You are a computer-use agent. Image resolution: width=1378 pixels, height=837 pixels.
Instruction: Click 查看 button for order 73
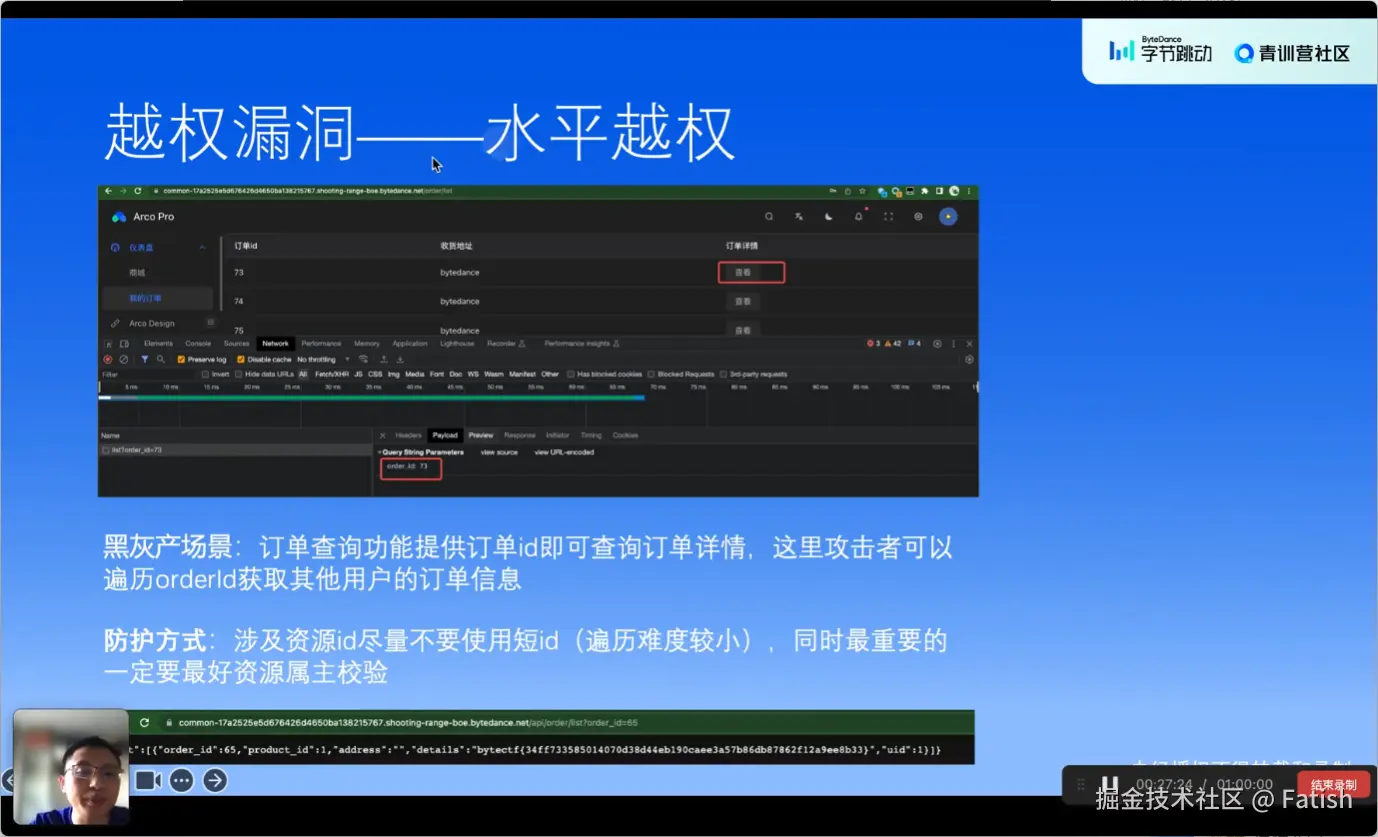(x=742, y=272)
